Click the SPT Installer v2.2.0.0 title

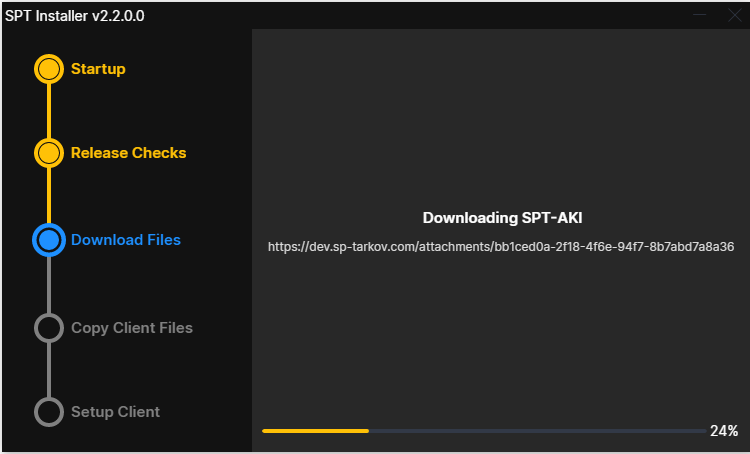click(75, 16)
